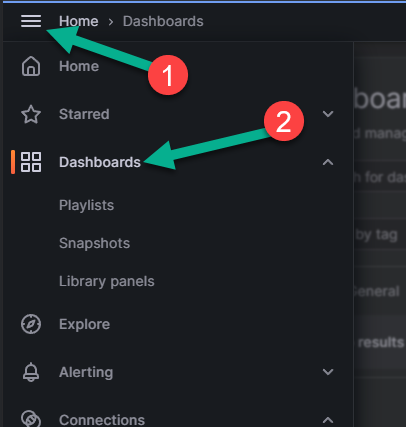Screen dimensions: 406x427
Task: Open the Explore menu item
Action: pos(84,324)
